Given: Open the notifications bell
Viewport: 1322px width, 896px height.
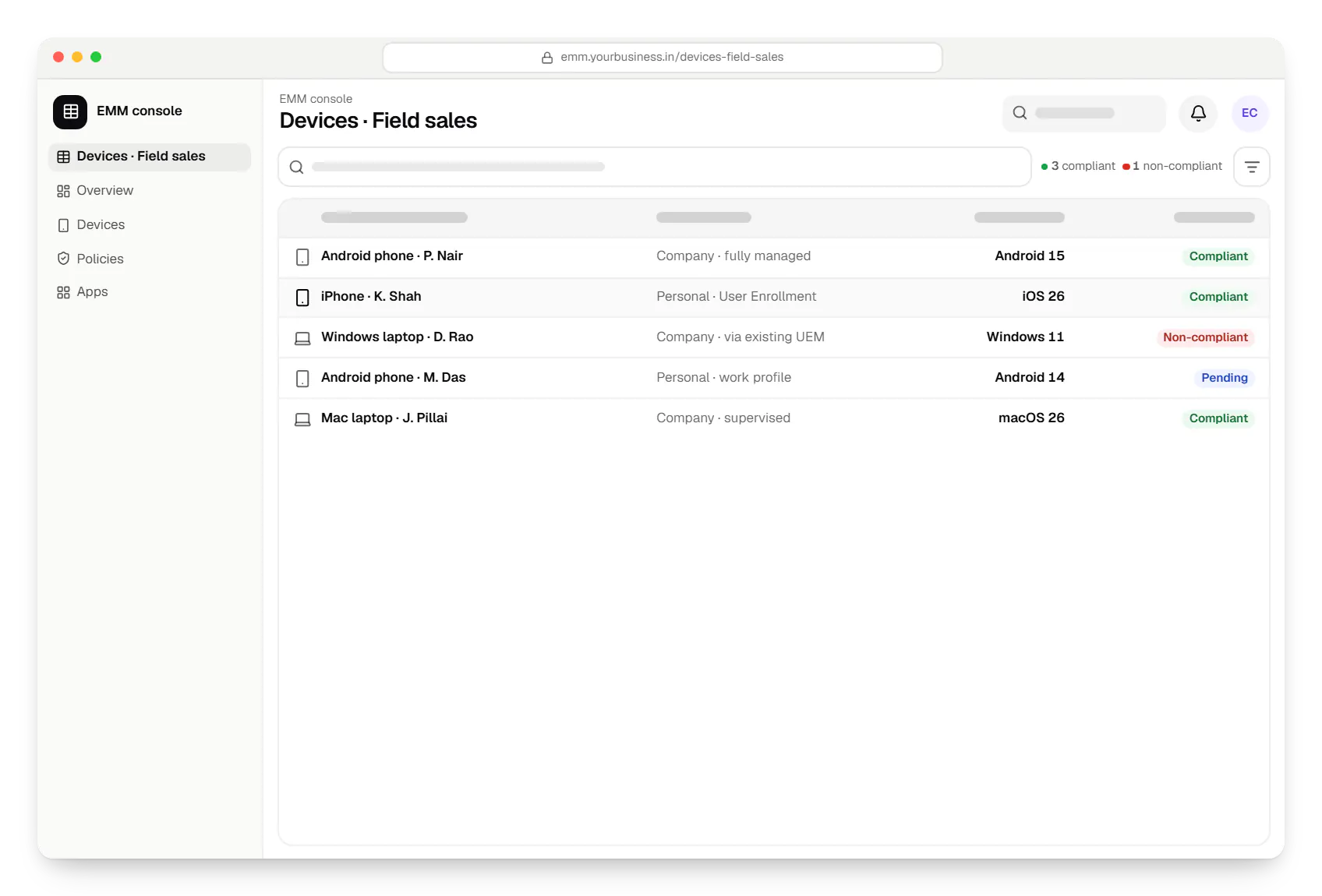Looking at the screenshot, I should coord(1198,113).
